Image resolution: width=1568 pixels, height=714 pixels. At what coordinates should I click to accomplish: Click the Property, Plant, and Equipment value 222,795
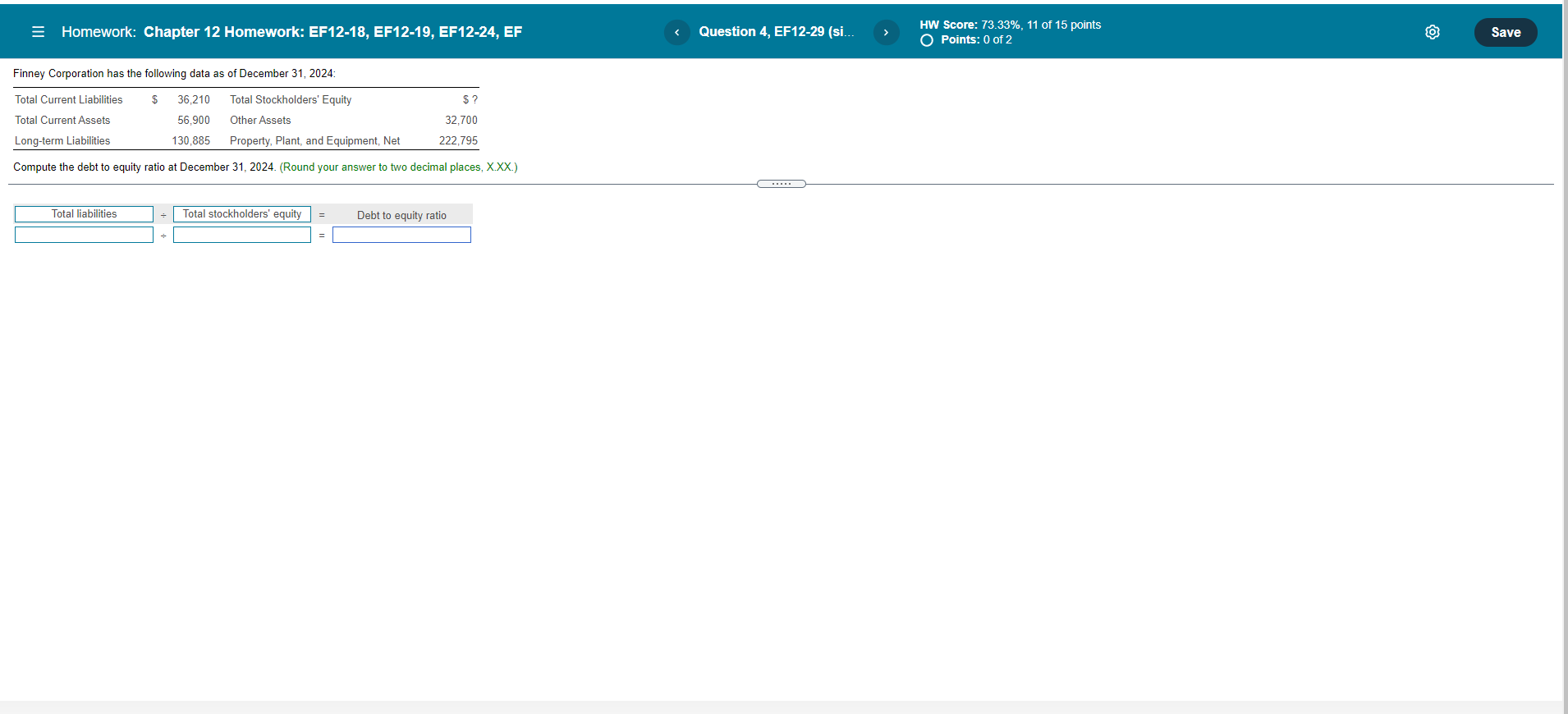(458, 140)
